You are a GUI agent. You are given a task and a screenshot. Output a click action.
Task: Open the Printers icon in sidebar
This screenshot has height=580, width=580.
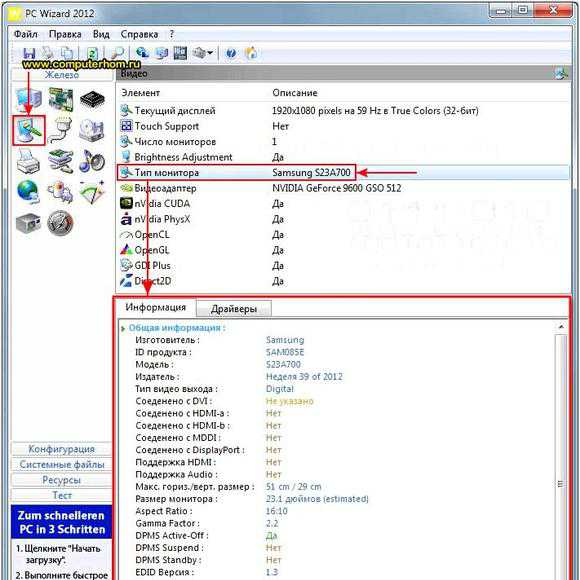pos(28,161)
